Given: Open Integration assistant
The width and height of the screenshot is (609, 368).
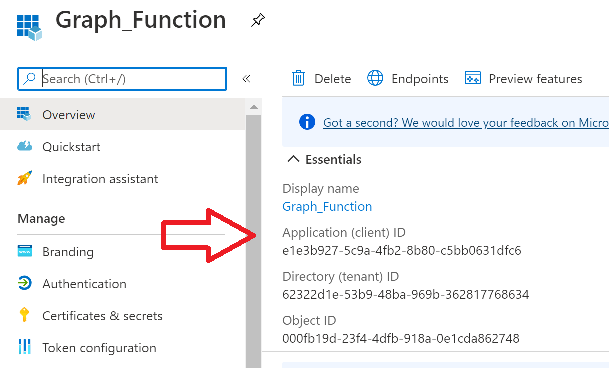Looking at the screenshot, I should (100, 179).
